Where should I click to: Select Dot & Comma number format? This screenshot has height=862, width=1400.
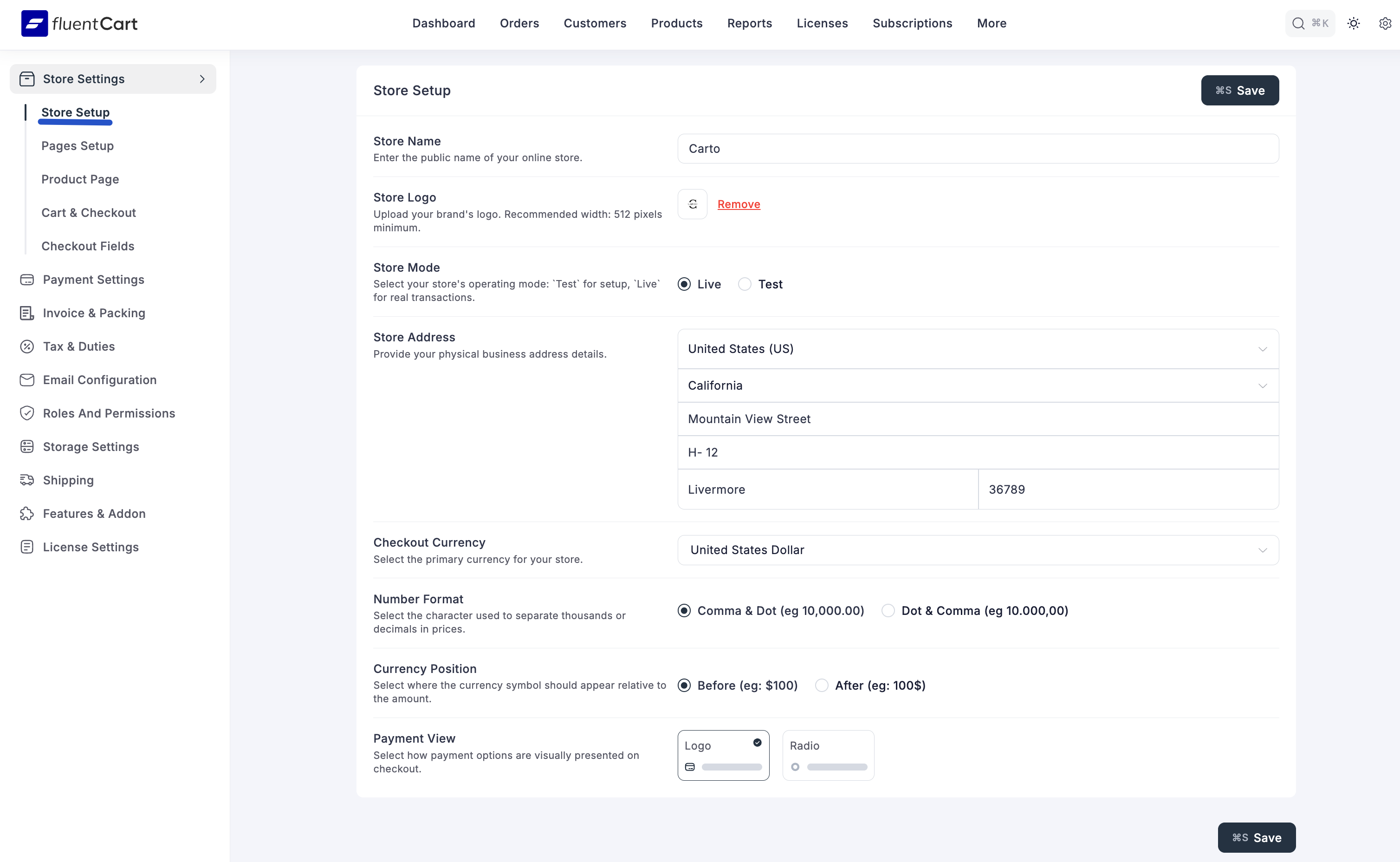[x=888, y=611]
